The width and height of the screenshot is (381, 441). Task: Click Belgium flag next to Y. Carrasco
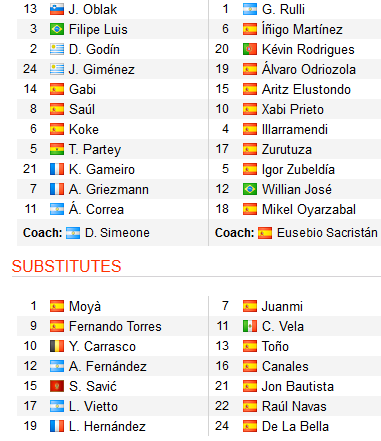click(x=57, y=346)
